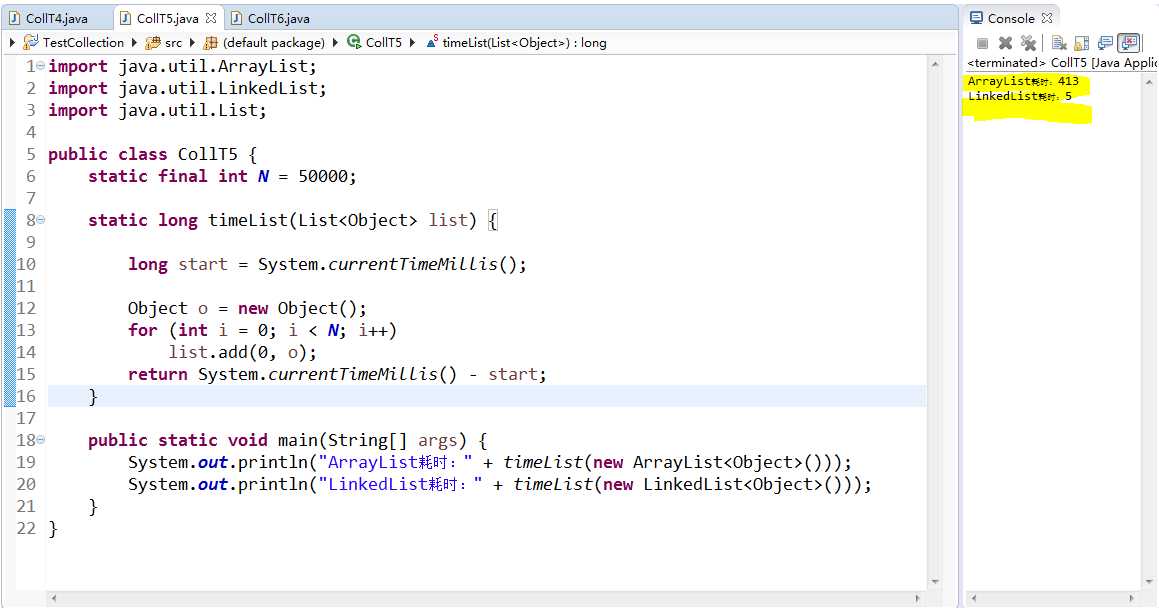The width and height of the screenshot is (1159, 608).
Task: Expand breadcrumb arrow before timeList method
Action: (412, 43)
